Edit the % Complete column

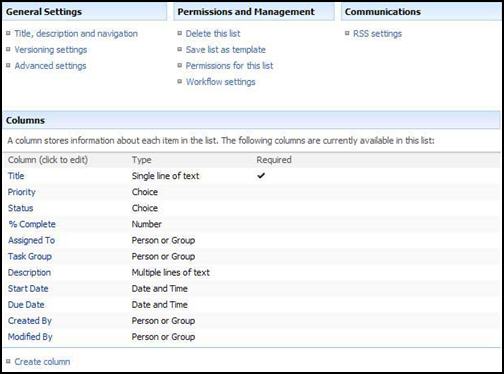coord(32,224)
